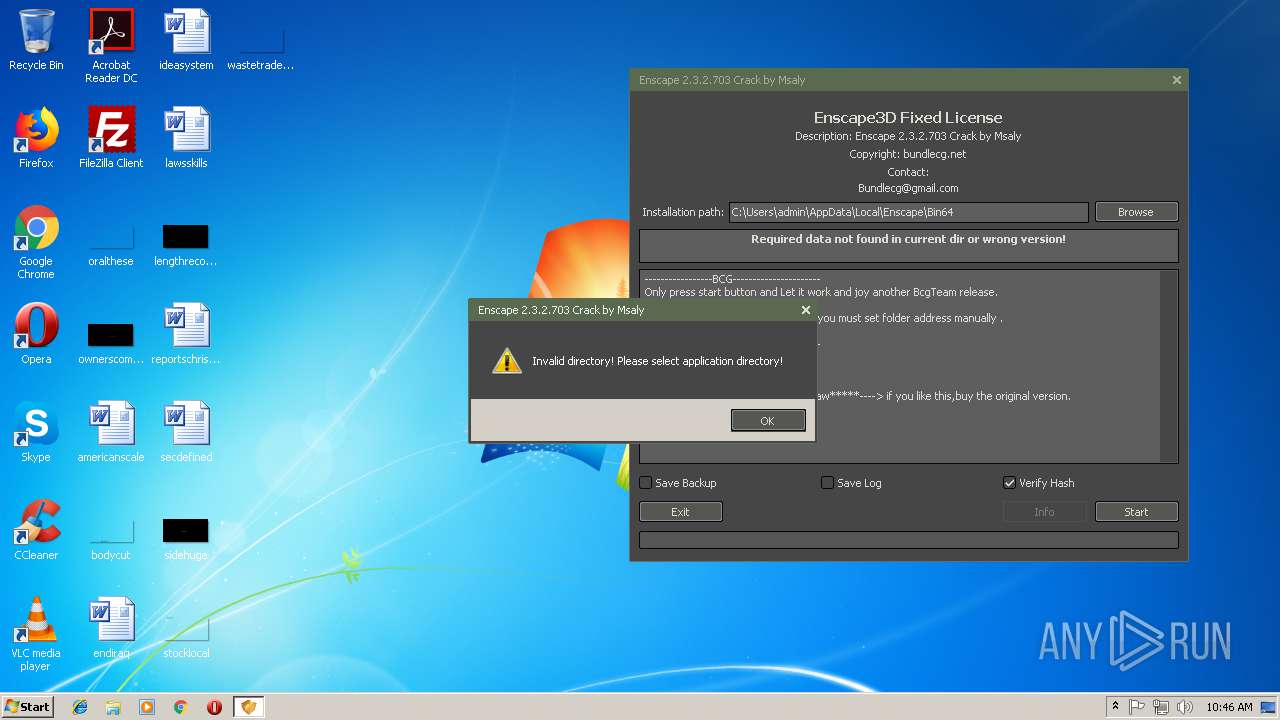This screenshot has height=720, width=1280.
Task: Open Acrobat Reader DC shortcut
Action: [x=111, y=46]
